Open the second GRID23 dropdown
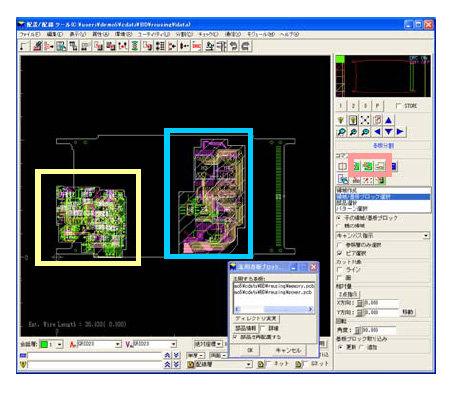455x395 pixels. (x=174, y=344)
